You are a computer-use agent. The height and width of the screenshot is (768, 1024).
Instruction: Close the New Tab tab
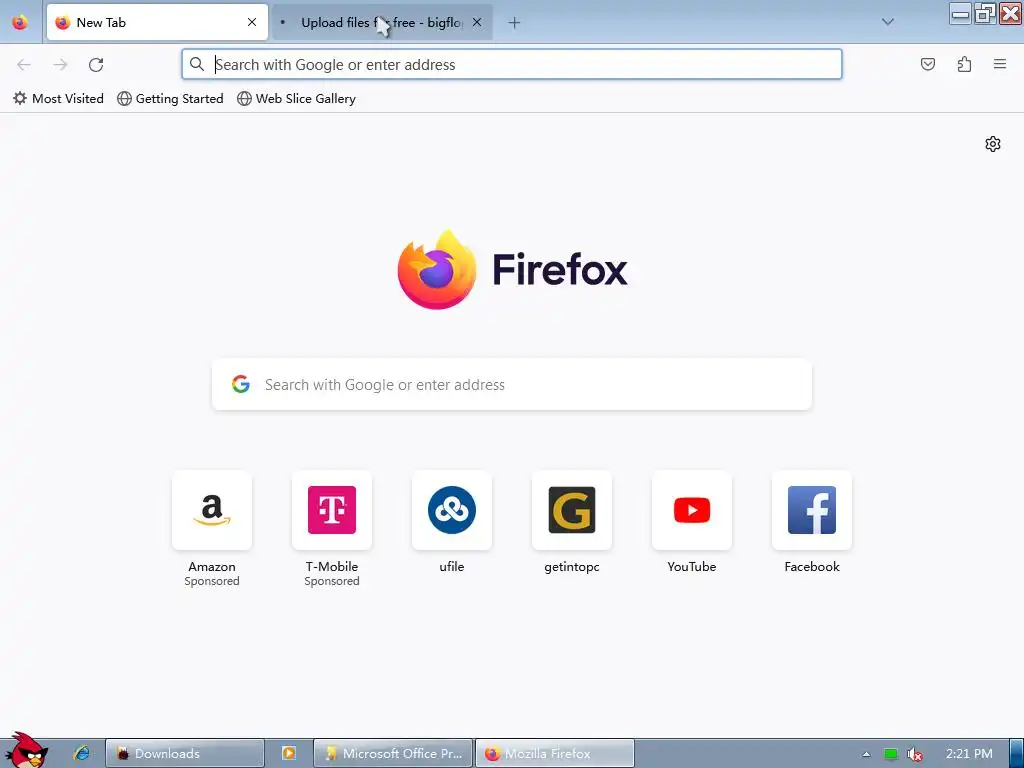click(x=252, y=22)
